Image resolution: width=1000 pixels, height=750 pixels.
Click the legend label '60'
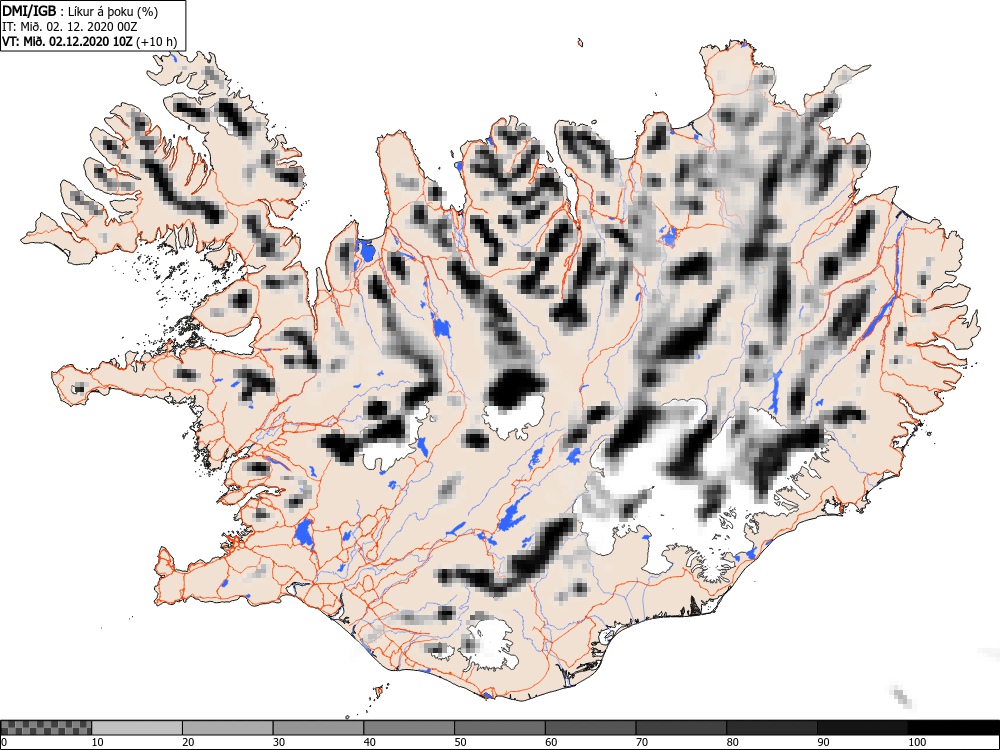[550, 742]
